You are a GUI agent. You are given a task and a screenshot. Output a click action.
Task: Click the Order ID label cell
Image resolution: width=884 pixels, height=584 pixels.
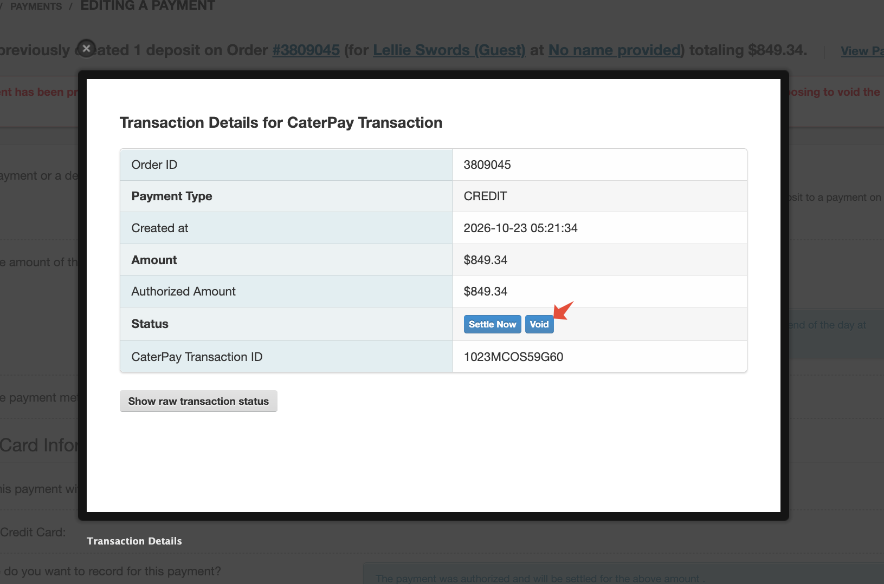point(286,165)
